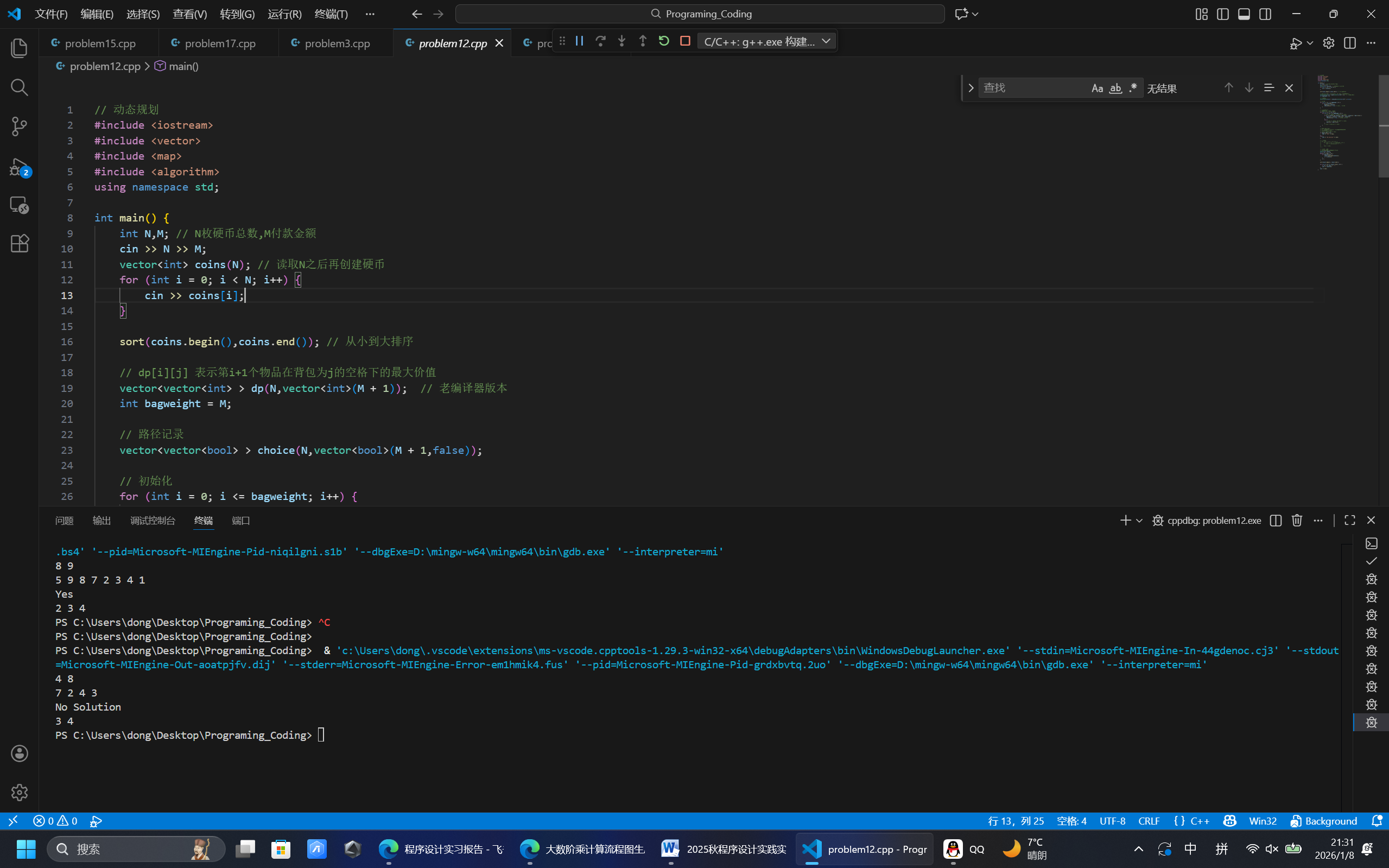Switch to problem3.cpp editor tab
The image size is (1389, 868).
(x=337, y=43)
